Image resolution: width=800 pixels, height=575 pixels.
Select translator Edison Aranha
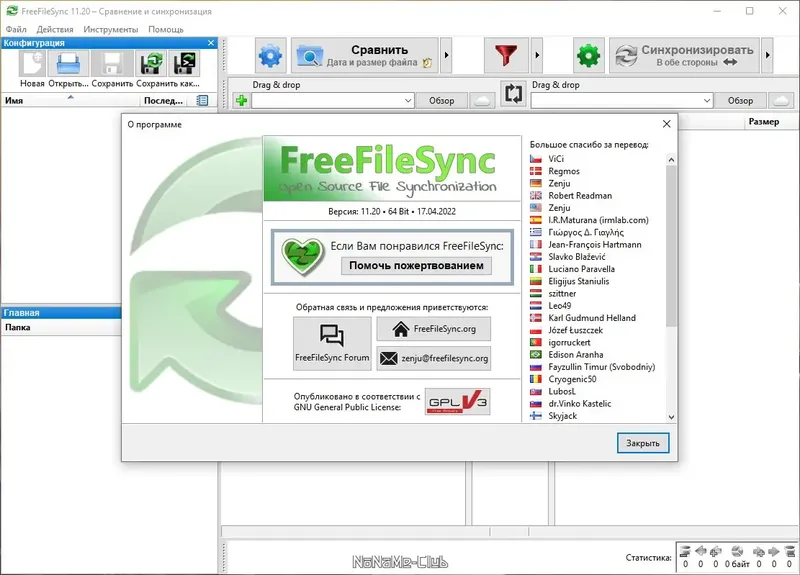pos(576,355)
